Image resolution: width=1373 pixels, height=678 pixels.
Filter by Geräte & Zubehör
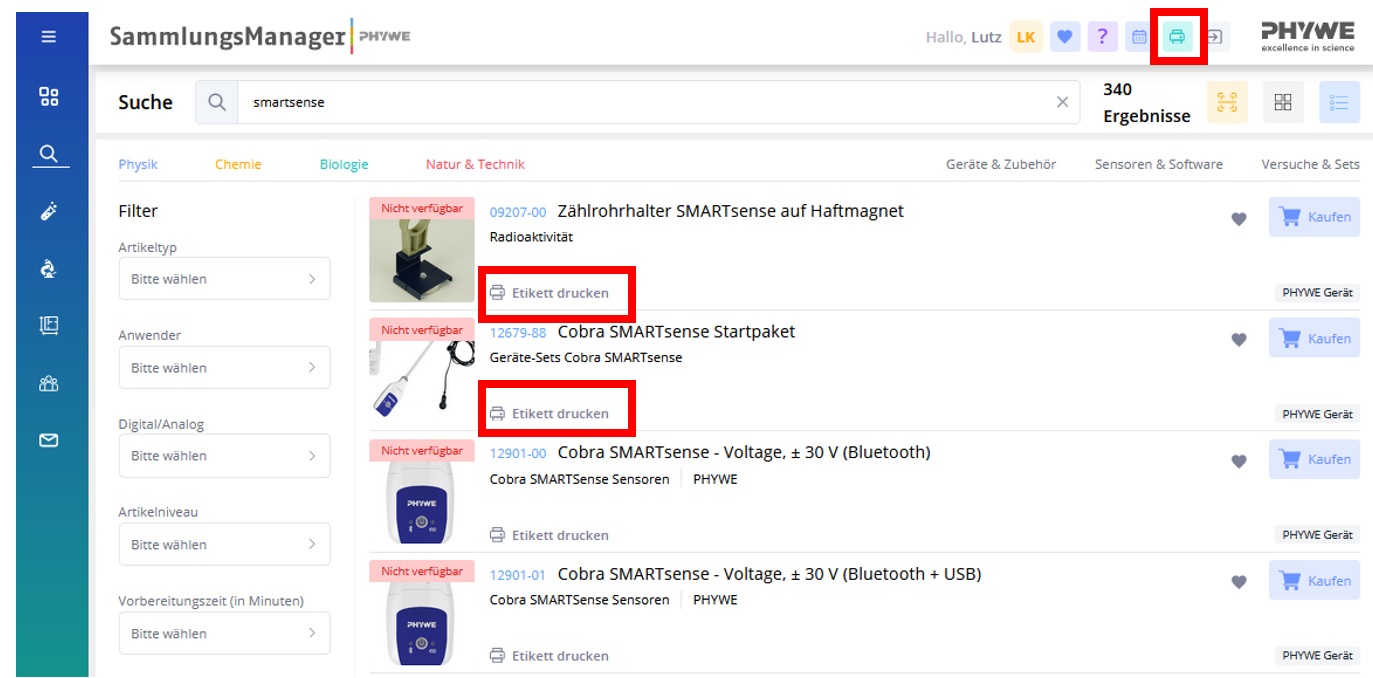click(x=1001, y=164)
